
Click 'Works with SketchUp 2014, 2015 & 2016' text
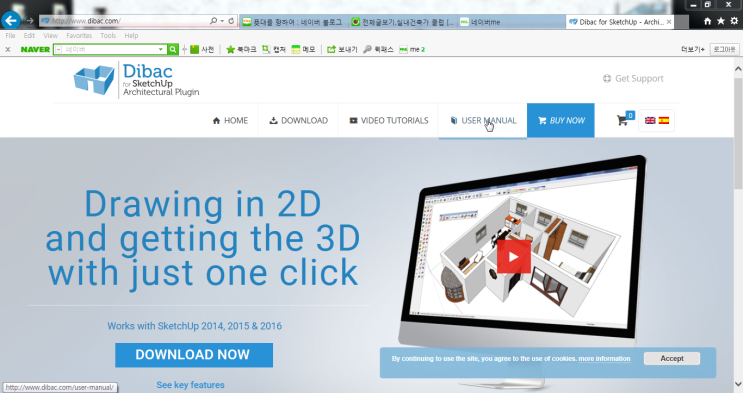[194, 326]
